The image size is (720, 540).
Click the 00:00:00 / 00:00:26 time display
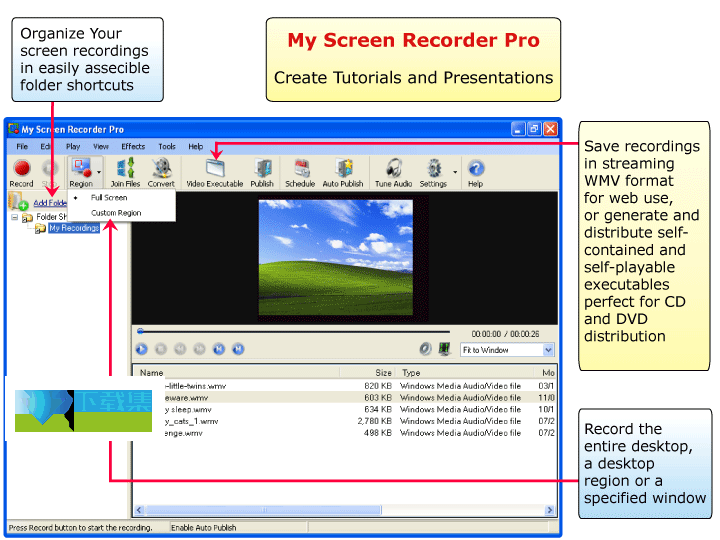[x=505, y=334]
